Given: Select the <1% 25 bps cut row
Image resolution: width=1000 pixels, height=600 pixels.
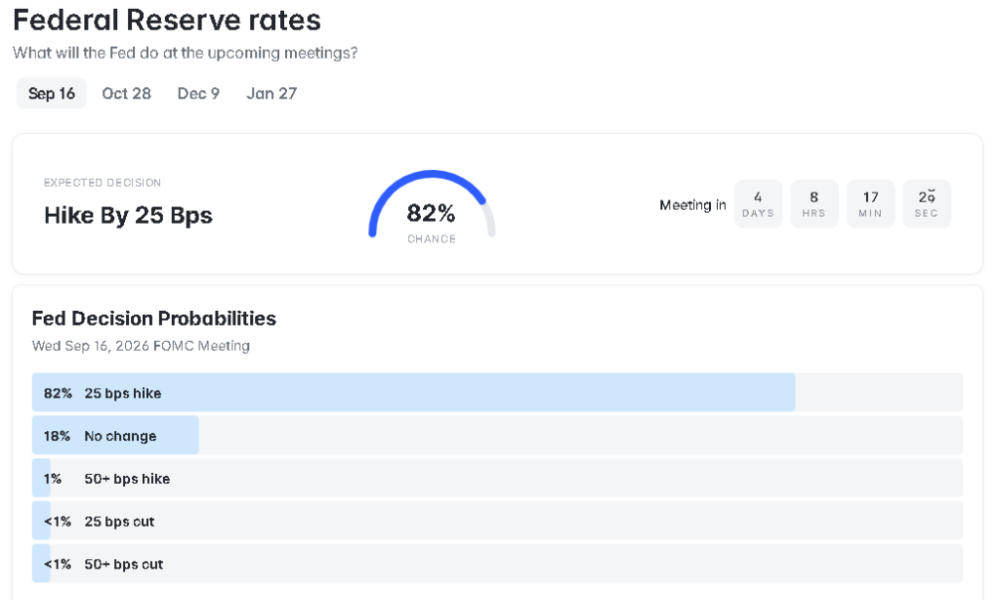Looking at the screenshot, I should click(497, 520).
